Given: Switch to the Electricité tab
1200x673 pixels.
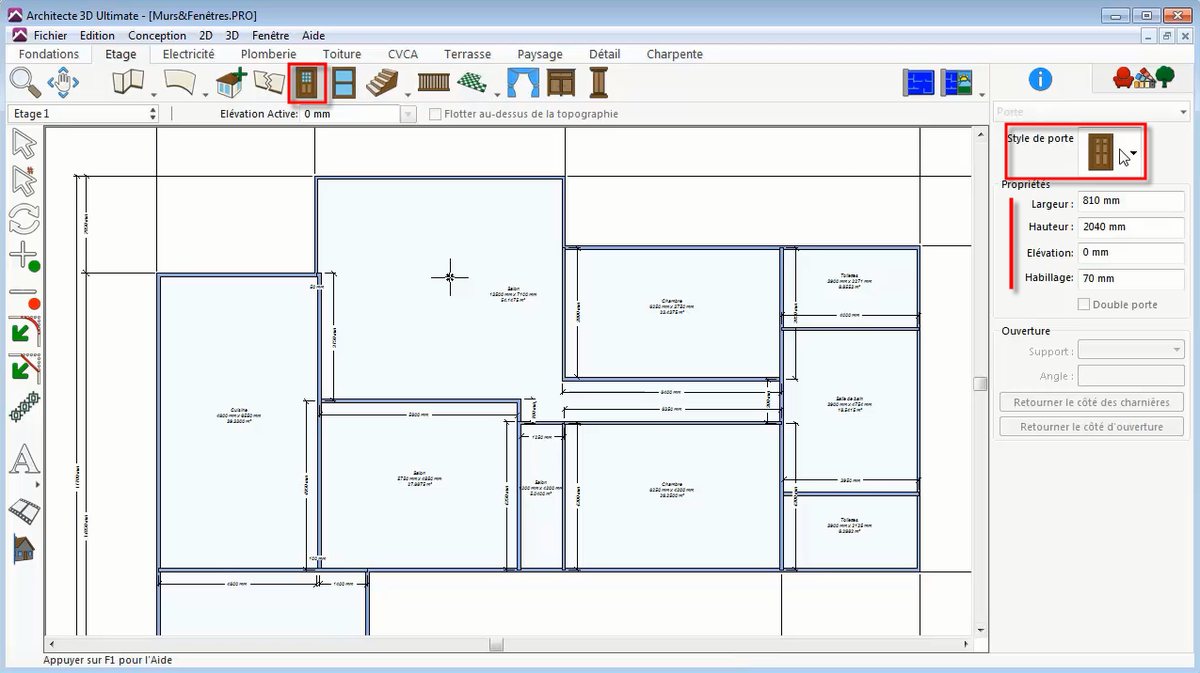Looking at the screenshot, I should (188, 54).
